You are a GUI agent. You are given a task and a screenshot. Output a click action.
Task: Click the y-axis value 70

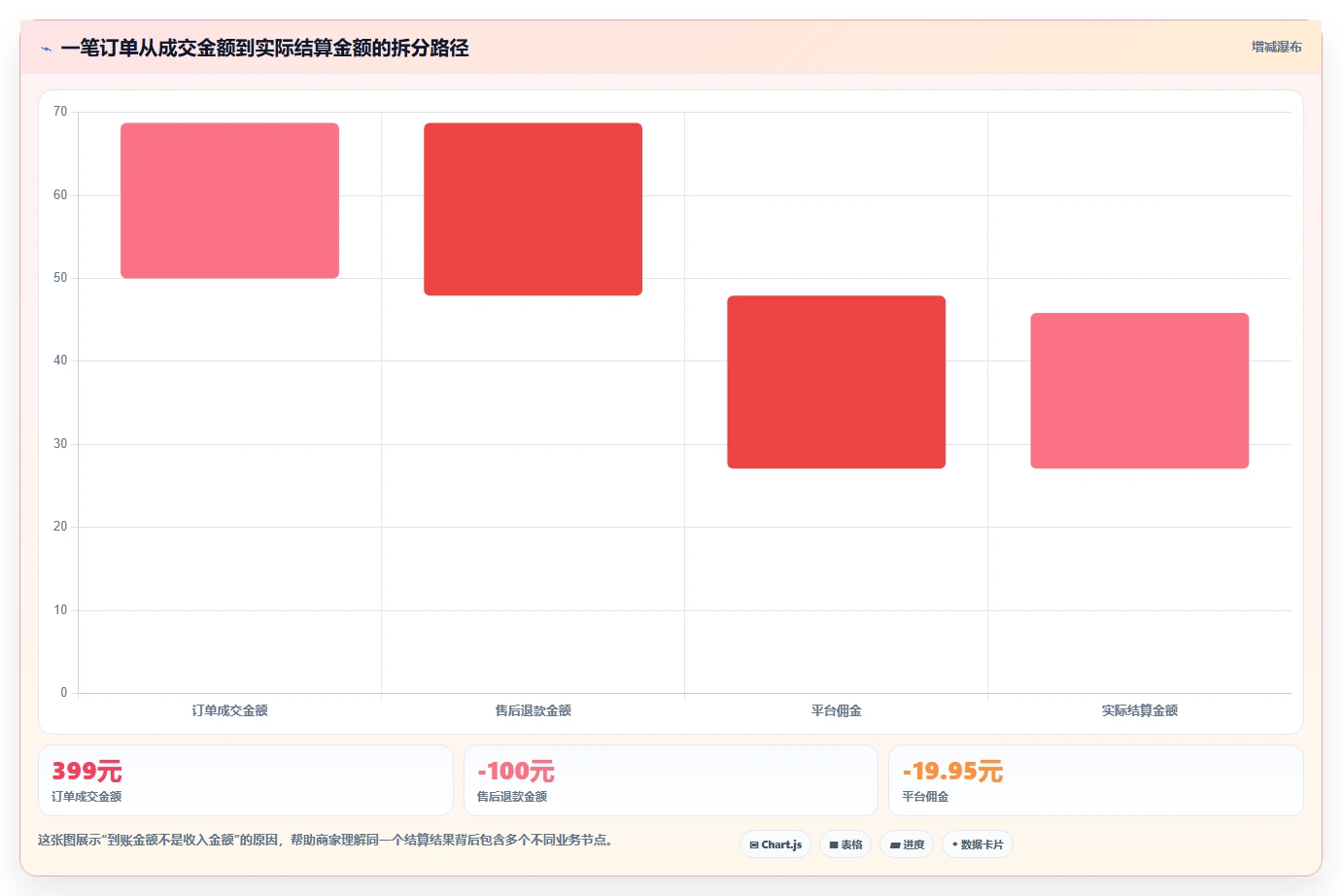coord(60,112)
